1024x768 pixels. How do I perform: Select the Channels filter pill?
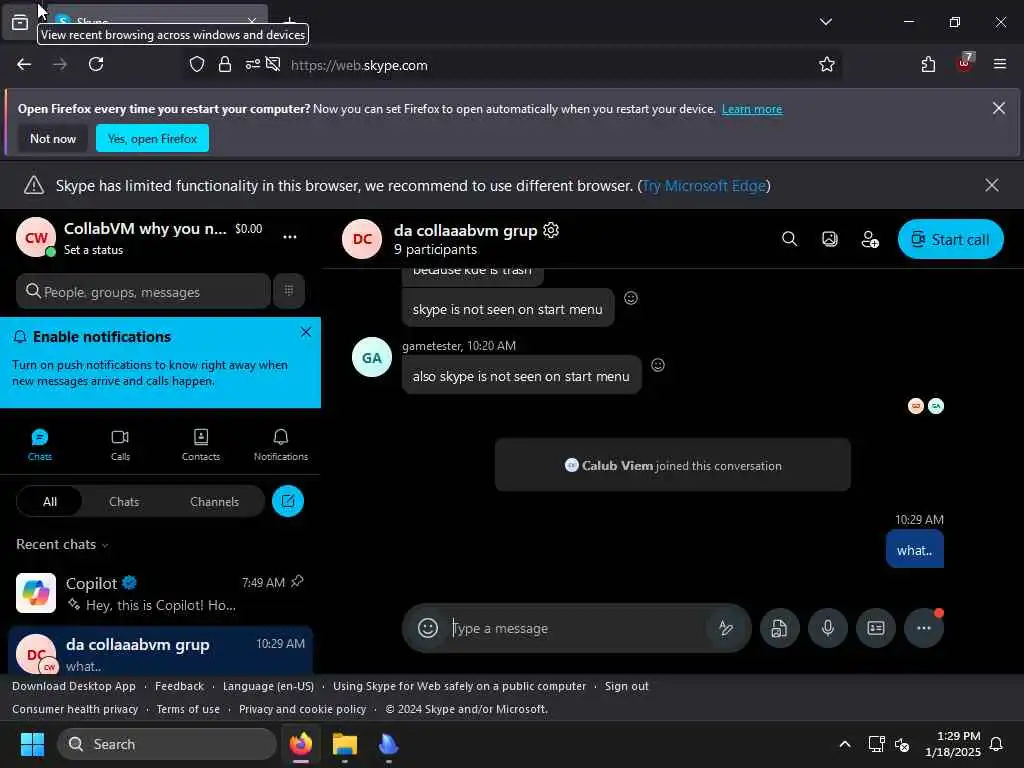214,502
